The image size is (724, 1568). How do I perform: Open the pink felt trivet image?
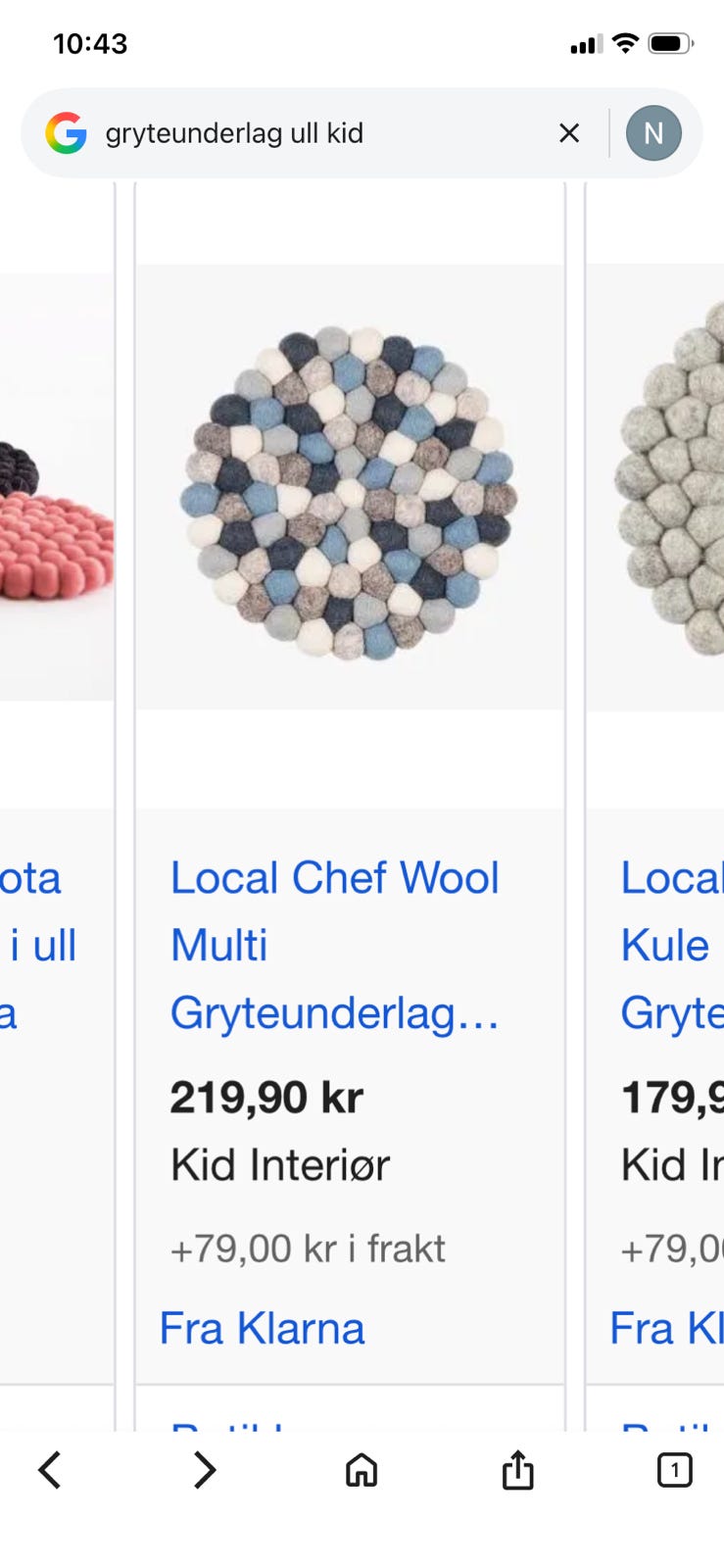coord(57,487)
